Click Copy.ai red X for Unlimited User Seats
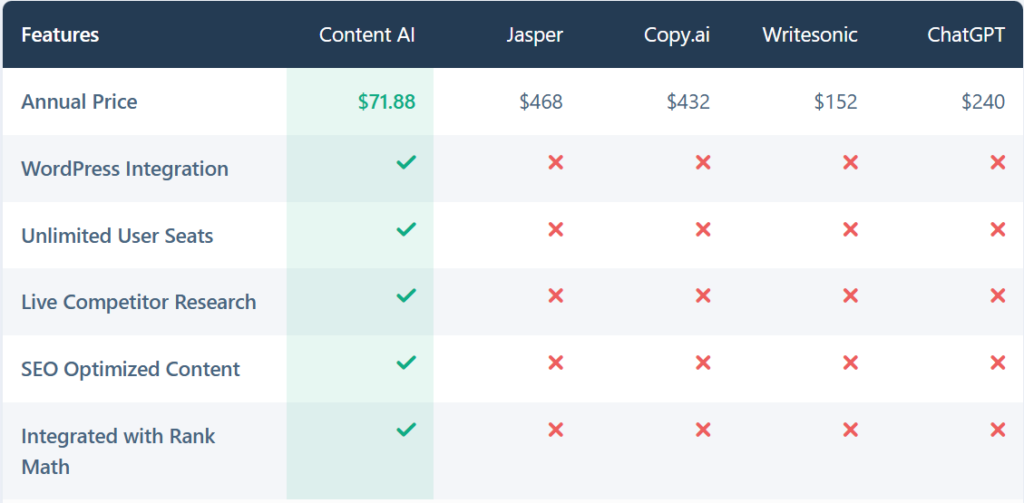Image resolution: width=1024 pixels, height=503 pixels. point(703,229)
